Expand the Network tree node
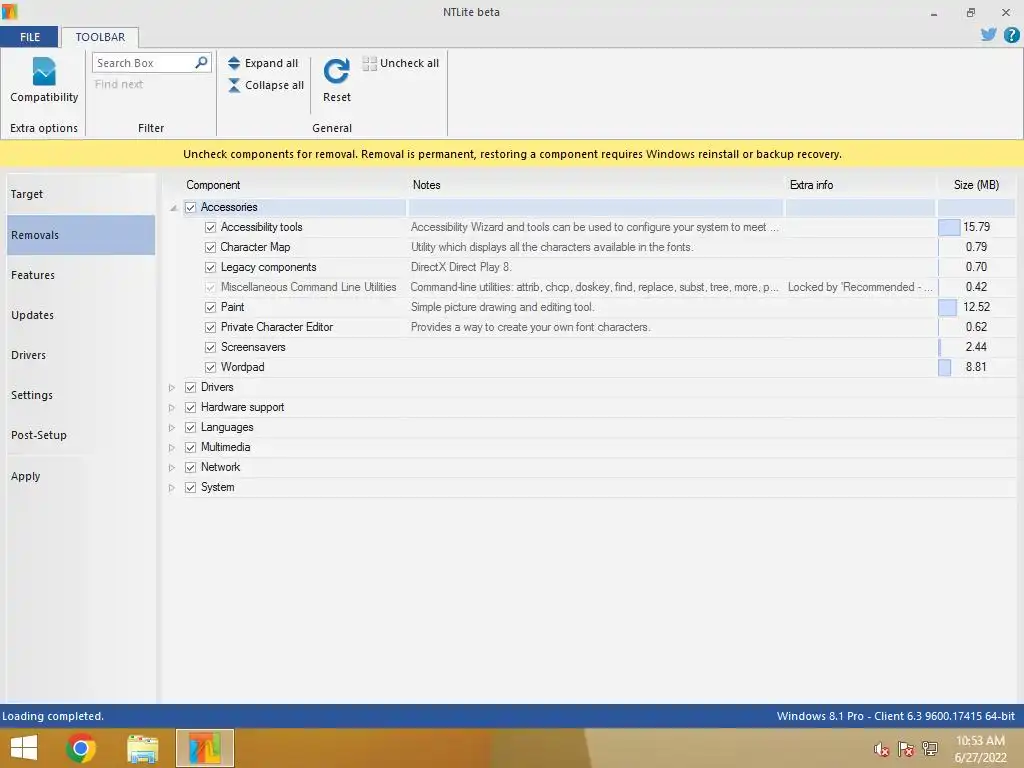 [172, 468]
